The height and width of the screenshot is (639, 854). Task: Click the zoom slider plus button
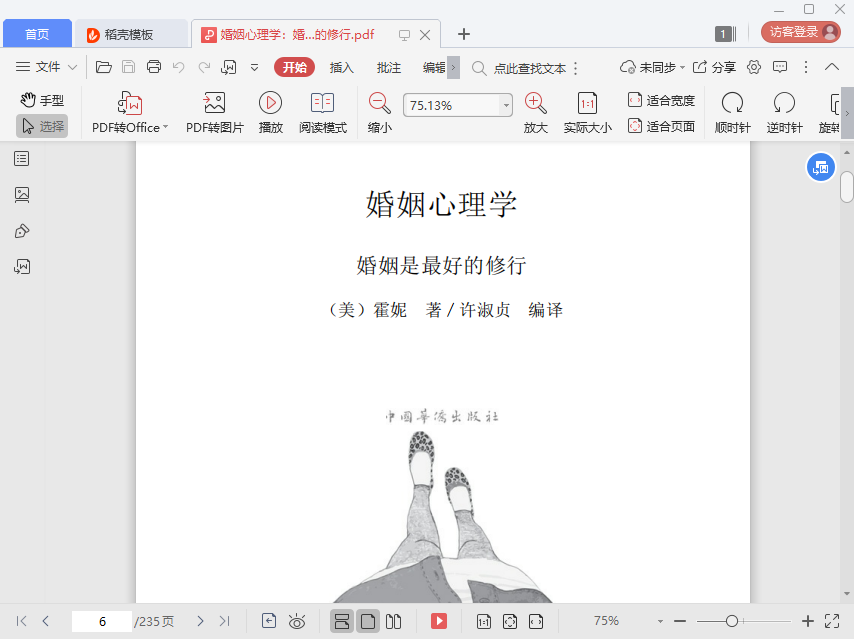click(808, 621)
